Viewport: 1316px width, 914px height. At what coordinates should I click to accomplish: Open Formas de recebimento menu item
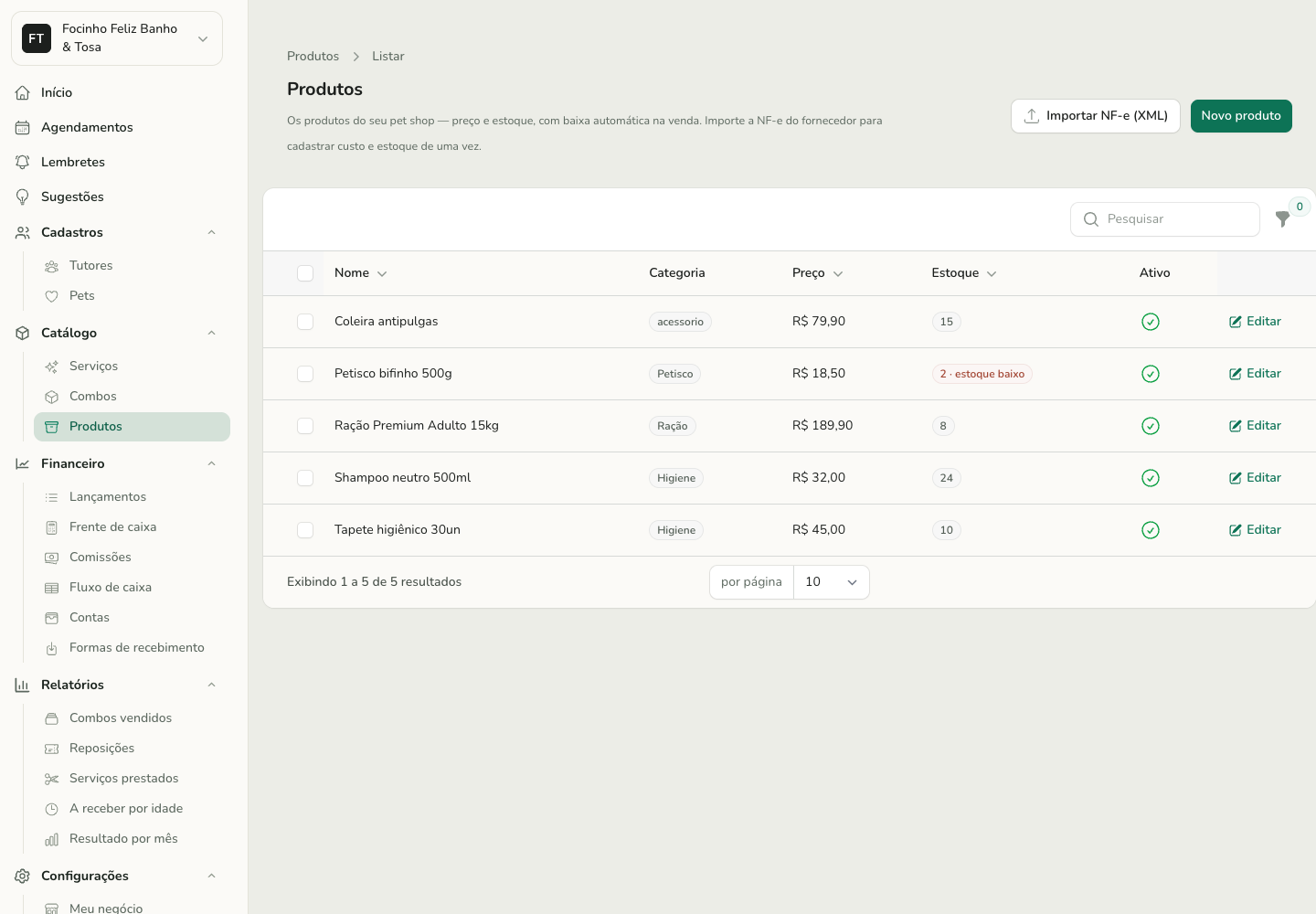(x=132, y=648)
